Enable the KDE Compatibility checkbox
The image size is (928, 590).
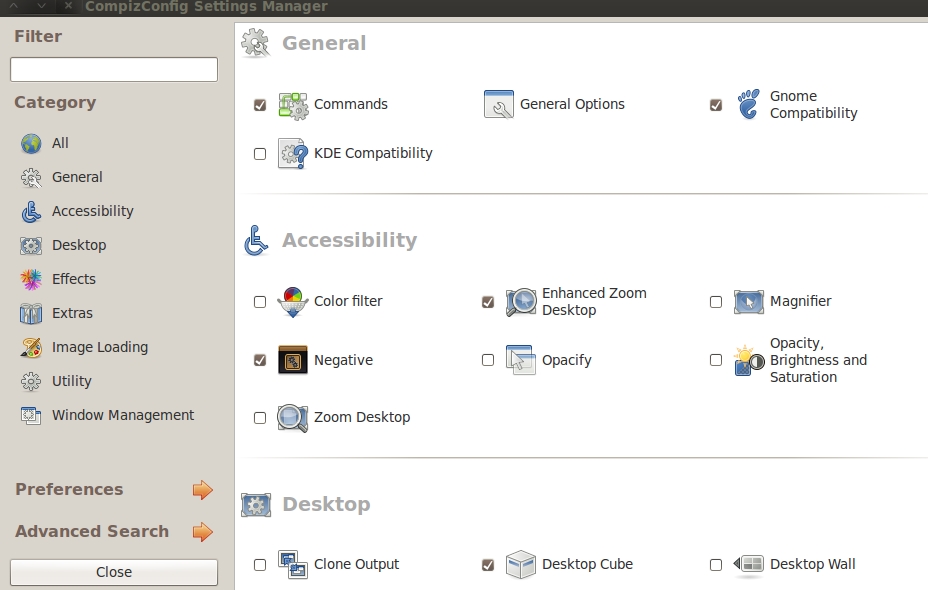pyautogui.click(x=260, y=154)
